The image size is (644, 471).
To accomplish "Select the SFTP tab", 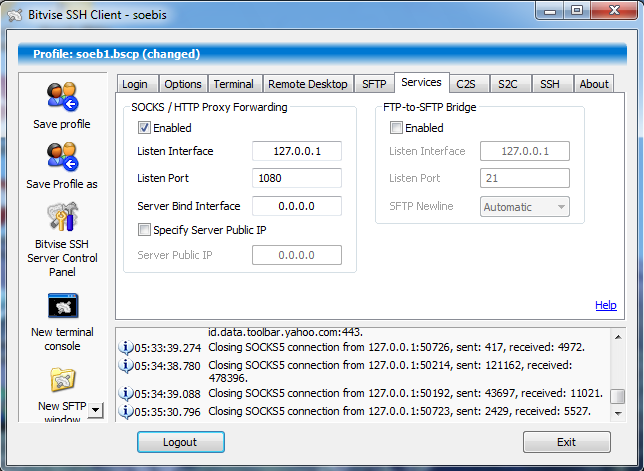I will [x=374, y=84].
